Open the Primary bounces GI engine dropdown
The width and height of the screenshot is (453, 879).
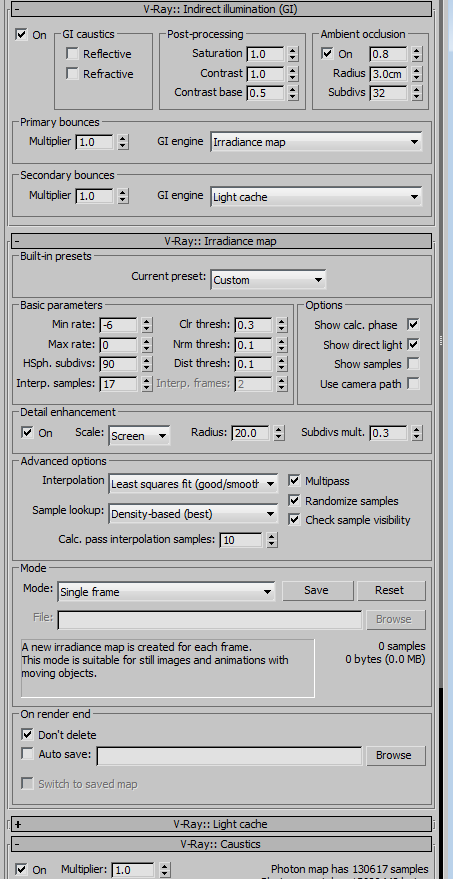(x=316, y=142)
